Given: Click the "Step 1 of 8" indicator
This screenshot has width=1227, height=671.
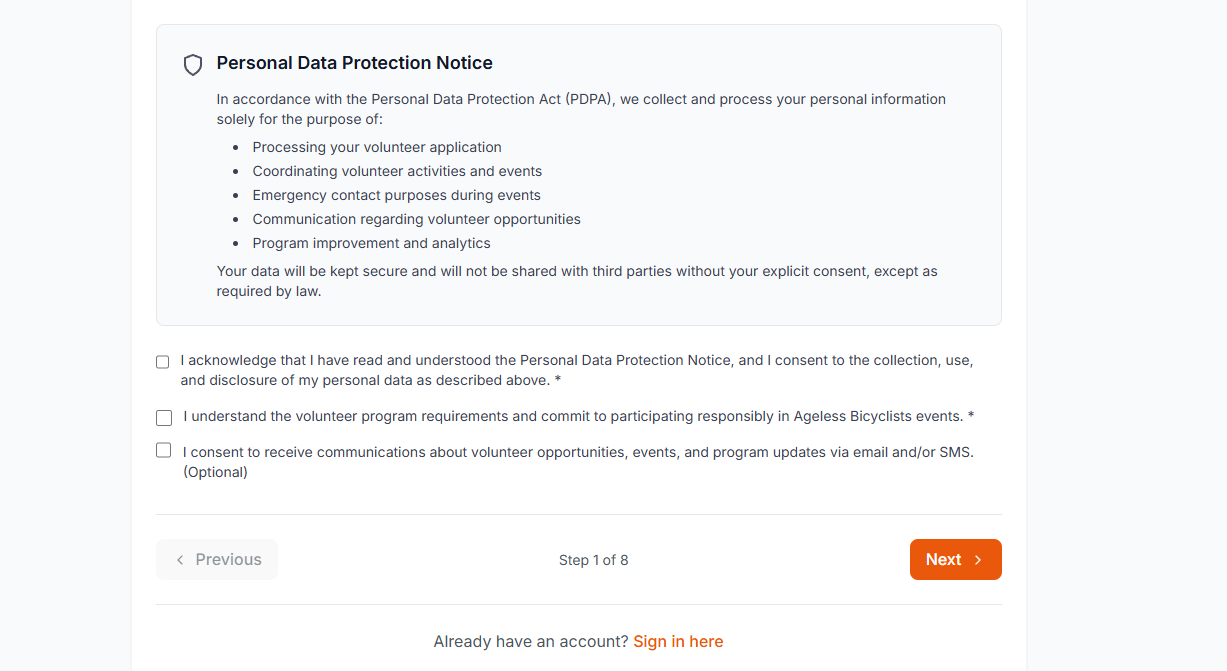Looking at the screenshot, I should [x=593, y=560].
